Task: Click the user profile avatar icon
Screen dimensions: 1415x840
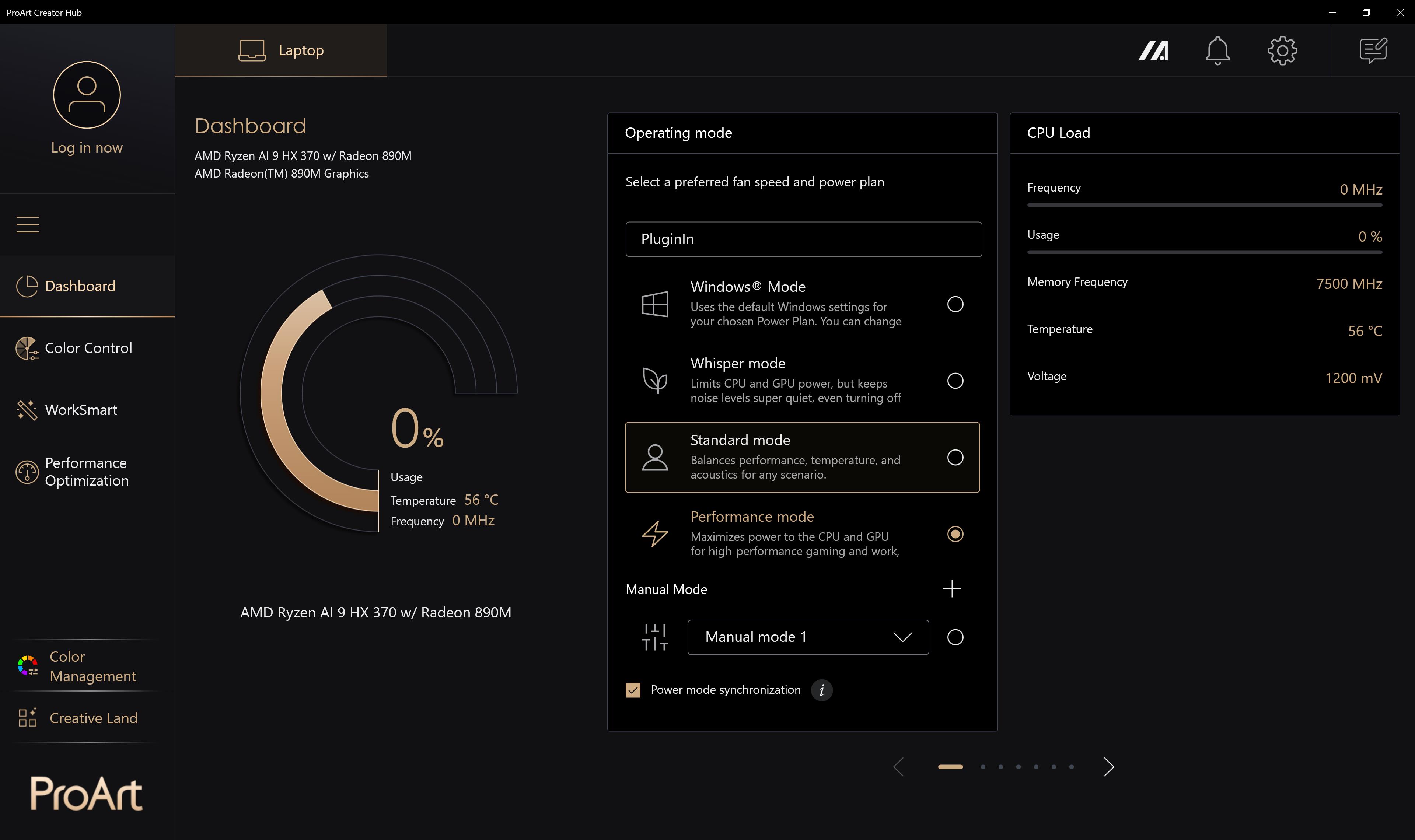Action: pos(87,95)
